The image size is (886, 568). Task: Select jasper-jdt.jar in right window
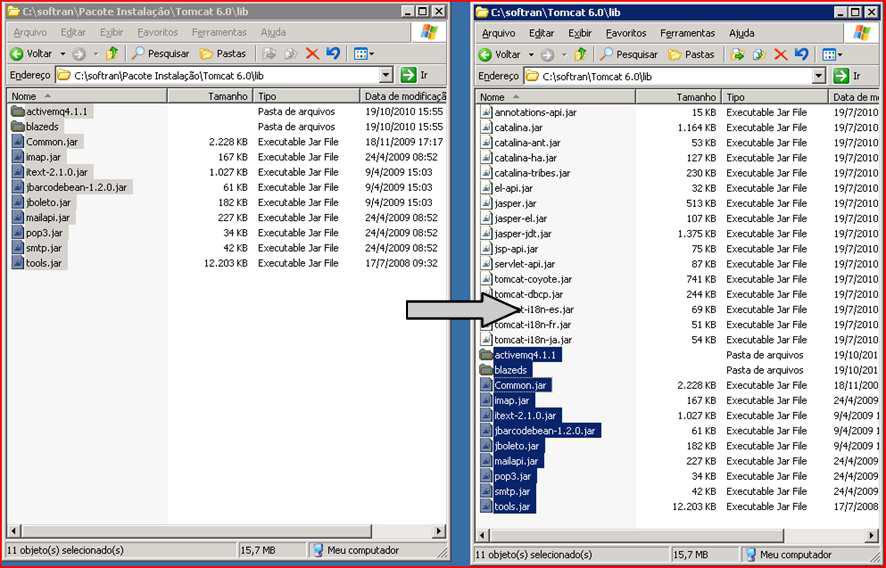(x=515, y=233)
